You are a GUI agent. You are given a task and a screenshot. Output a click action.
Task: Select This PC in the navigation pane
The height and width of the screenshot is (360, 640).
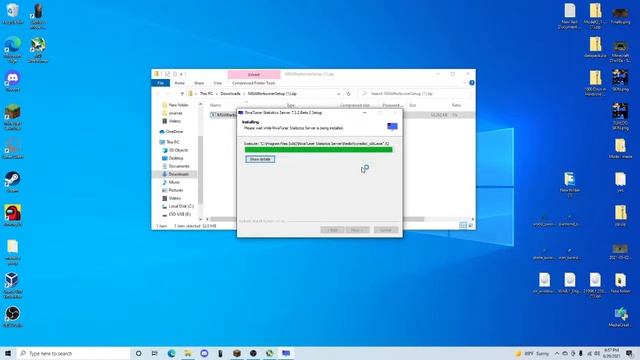tap(170, 142)
